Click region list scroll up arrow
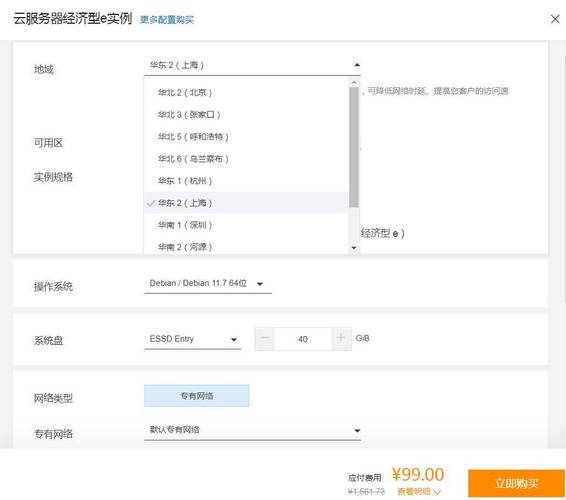The width and height of the screenshot is (566, 500). pos(354,82)
